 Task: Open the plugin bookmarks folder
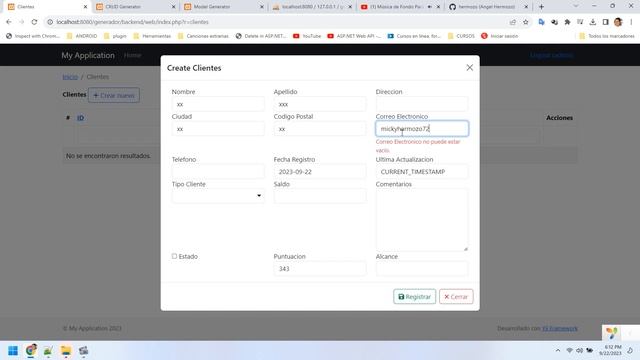point(115,36)
